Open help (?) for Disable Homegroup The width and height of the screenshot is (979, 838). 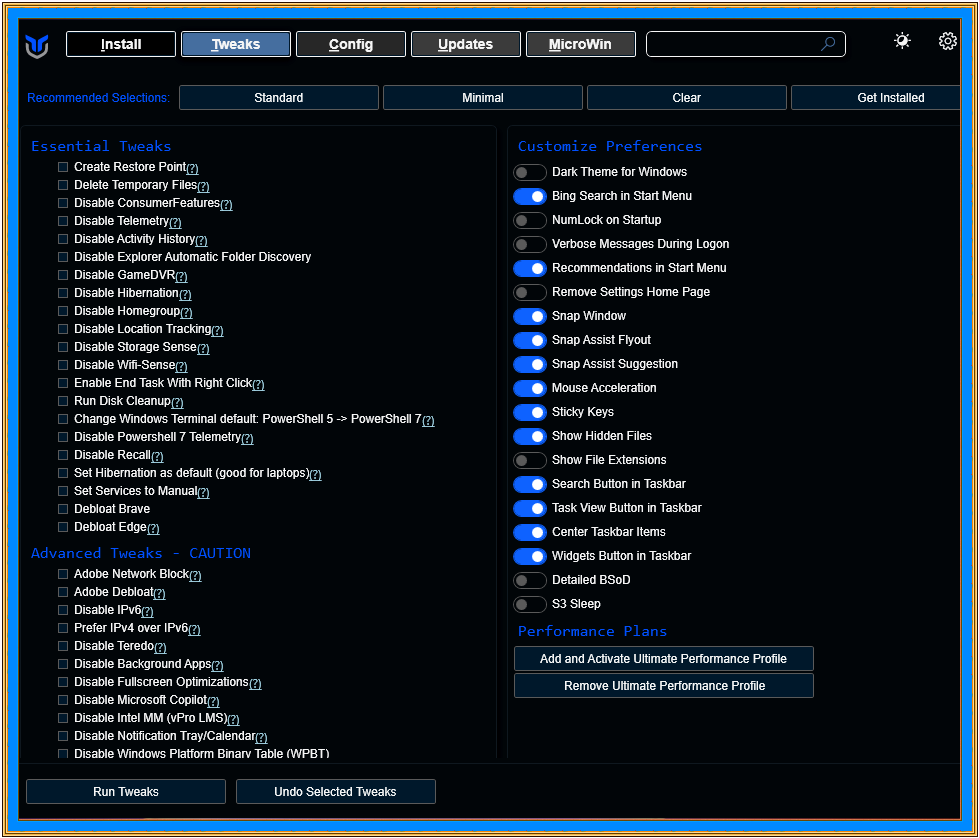(186, 312)
